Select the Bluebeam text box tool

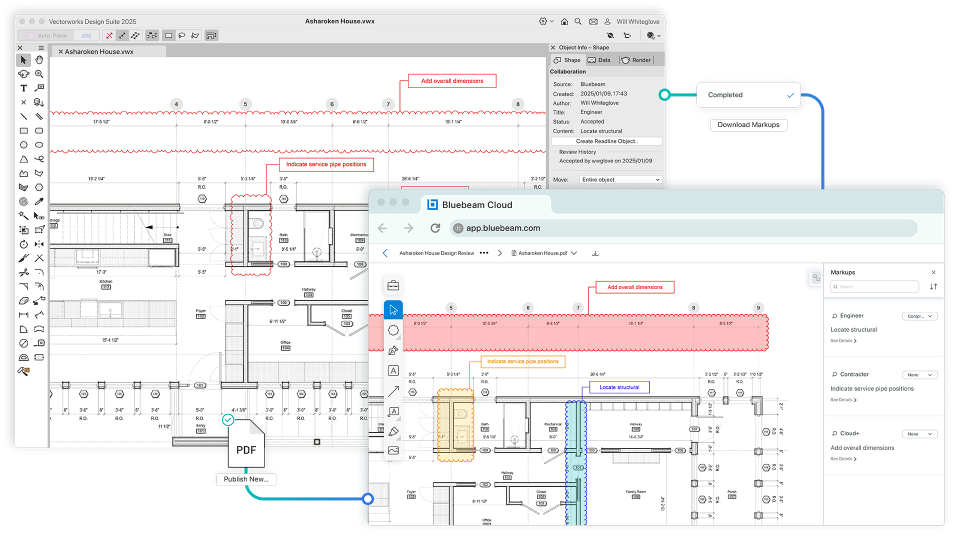click(x=393, y=370)
